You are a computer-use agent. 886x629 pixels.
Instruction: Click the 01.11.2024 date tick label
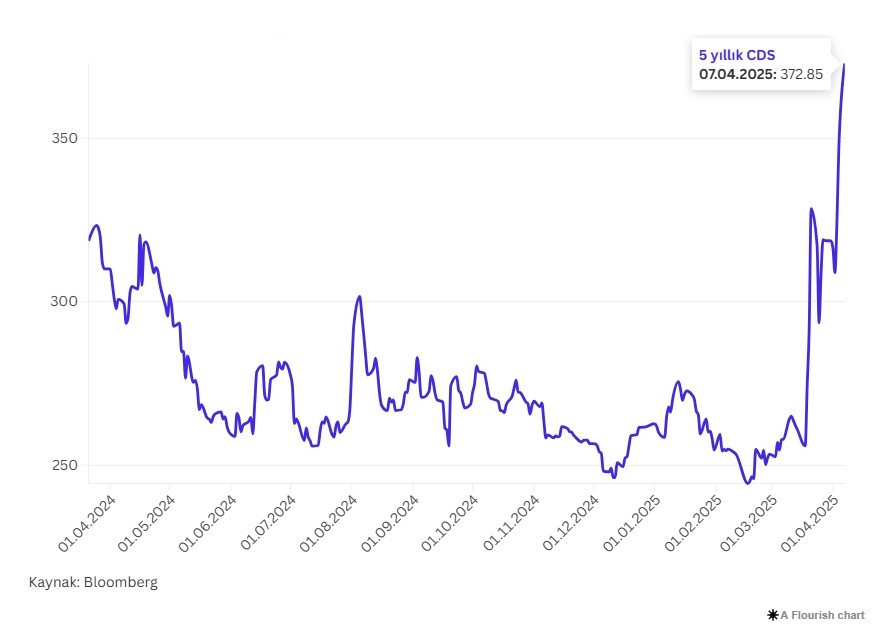click(512, 521)
